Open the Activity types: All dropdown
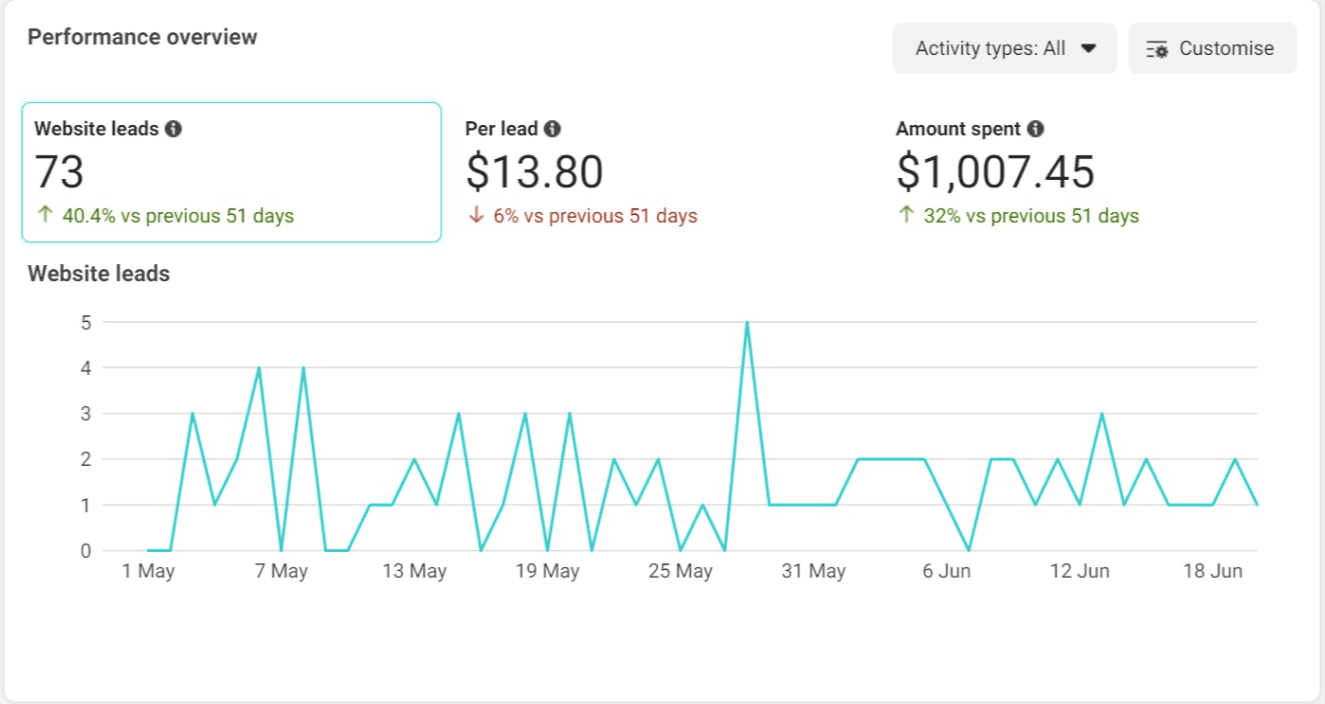This screenshot has height=704, width=1325. (1004, 49)
